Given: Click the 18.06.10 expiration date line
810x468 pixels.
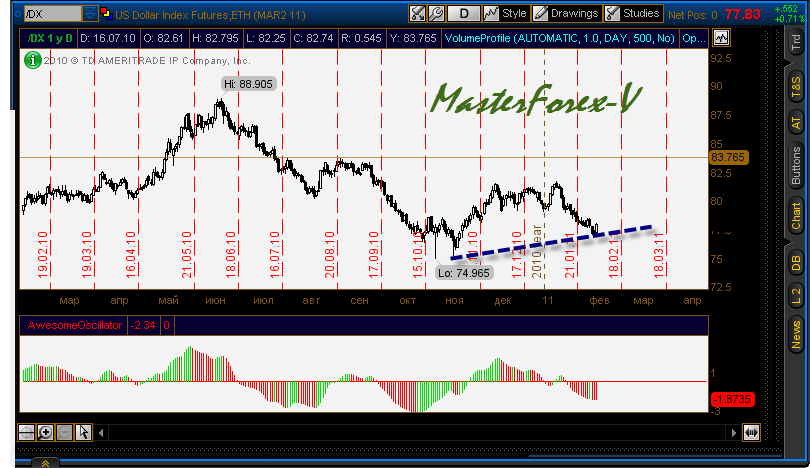Looking at the screenshot, I should coord(238,170).
